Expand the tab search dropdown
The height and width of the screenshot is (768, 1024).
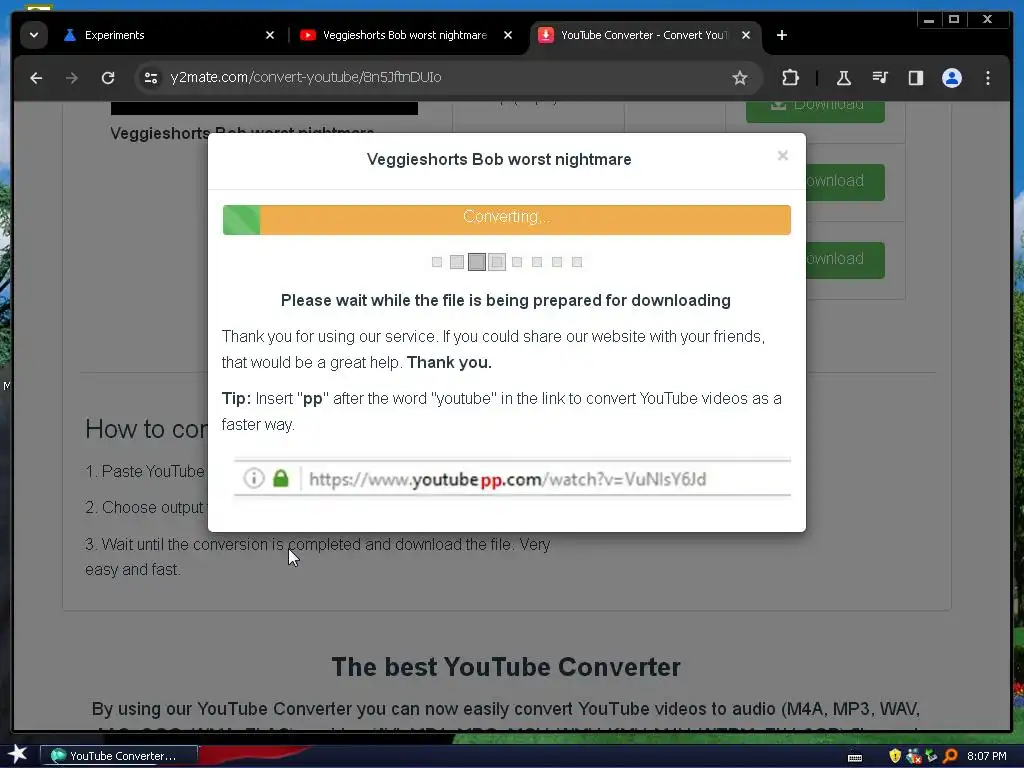[34, 35]
